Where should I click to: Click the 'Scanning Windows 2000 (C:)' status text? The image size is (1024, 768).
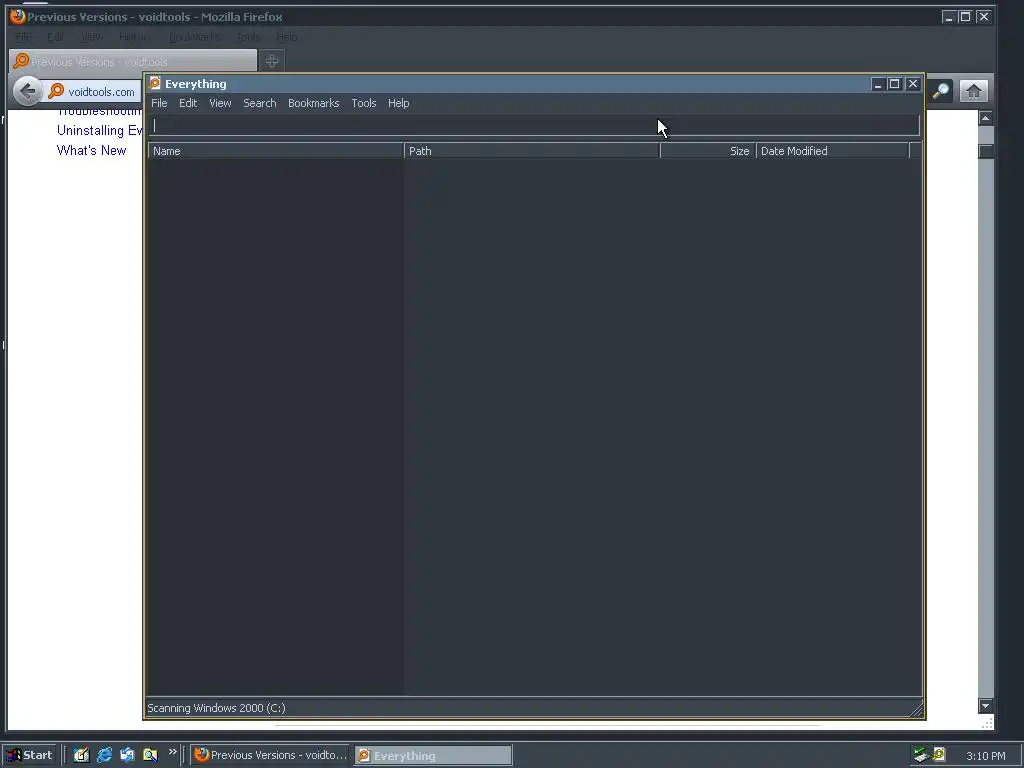point(216,708)
